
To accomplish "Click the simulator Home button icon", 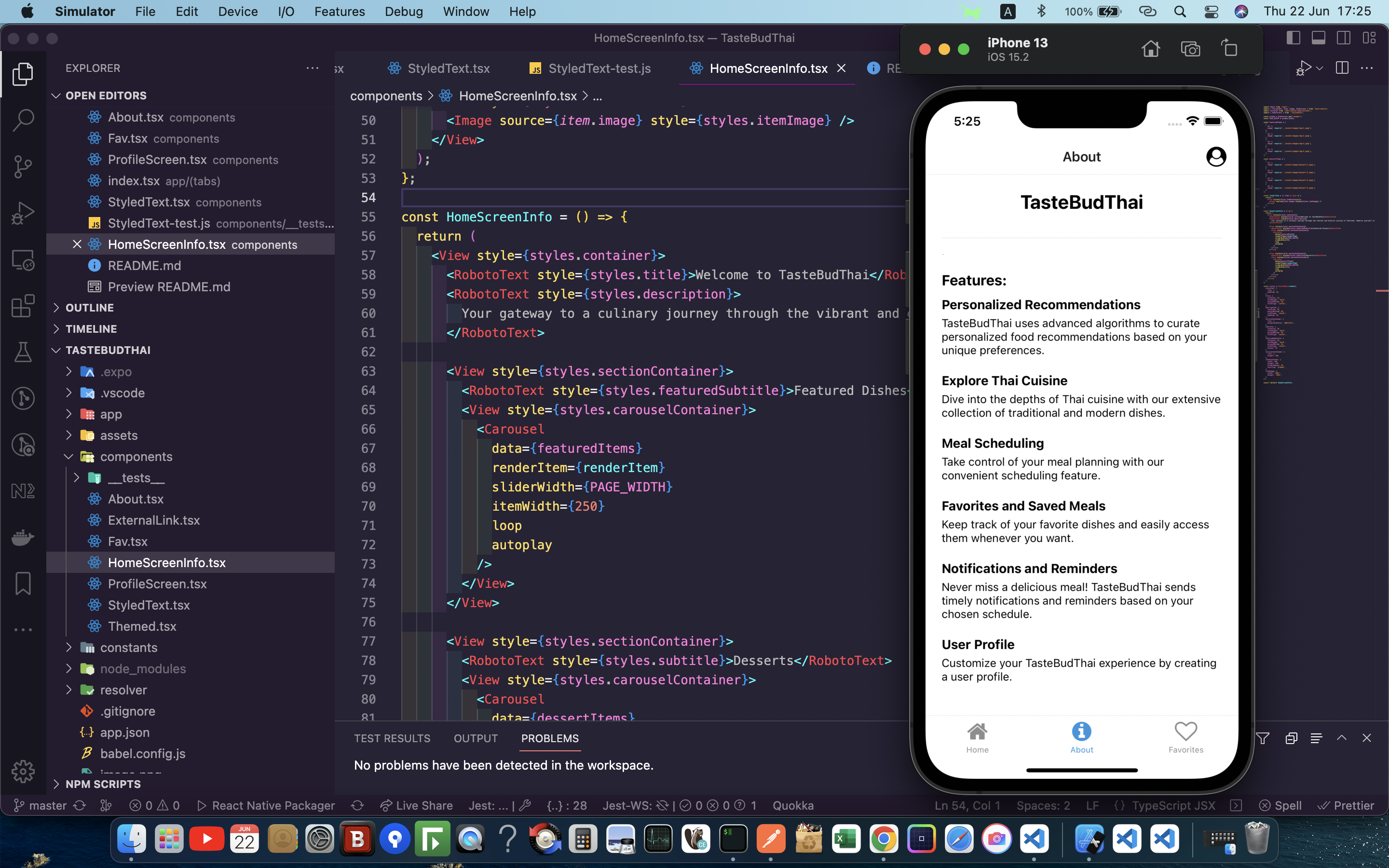I will 1150,49.
